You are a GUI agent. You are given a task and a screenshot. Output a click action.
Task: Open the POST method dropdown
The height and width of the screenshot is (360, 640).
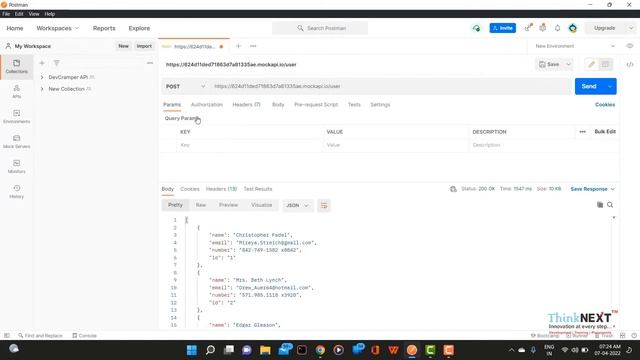tap(185, 86)
